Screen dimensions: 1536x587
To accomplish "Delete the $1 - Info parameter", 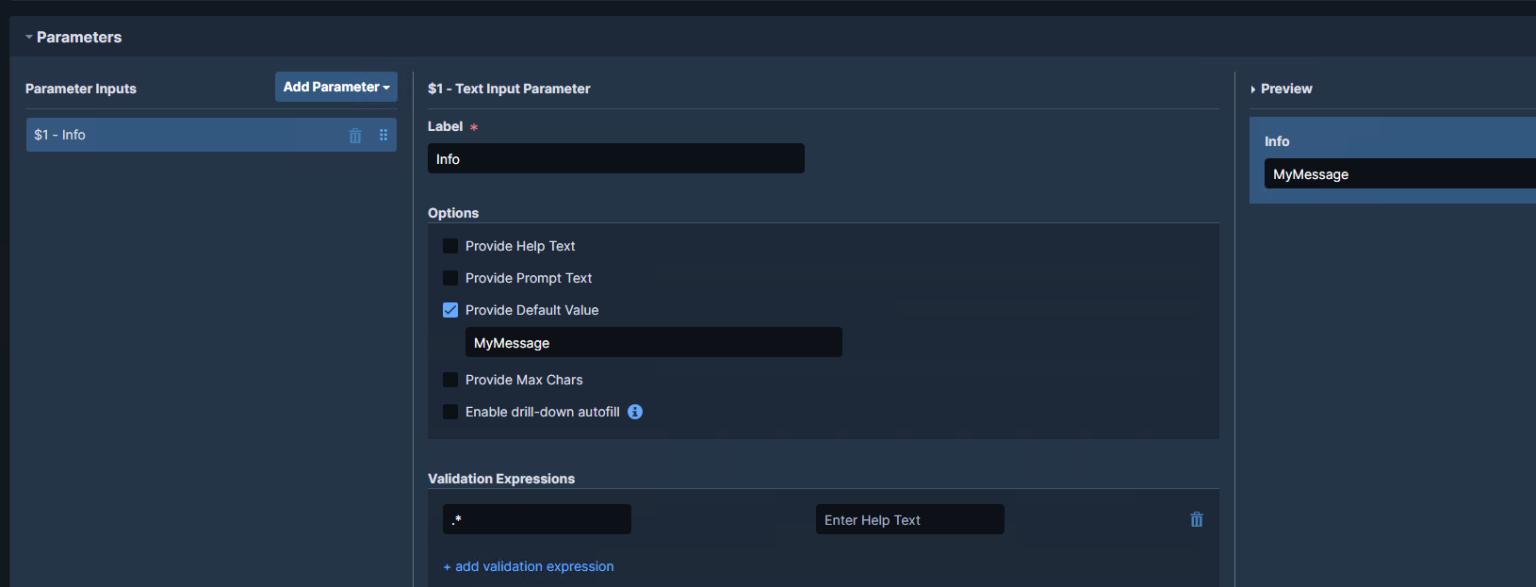I will [355, 136].
